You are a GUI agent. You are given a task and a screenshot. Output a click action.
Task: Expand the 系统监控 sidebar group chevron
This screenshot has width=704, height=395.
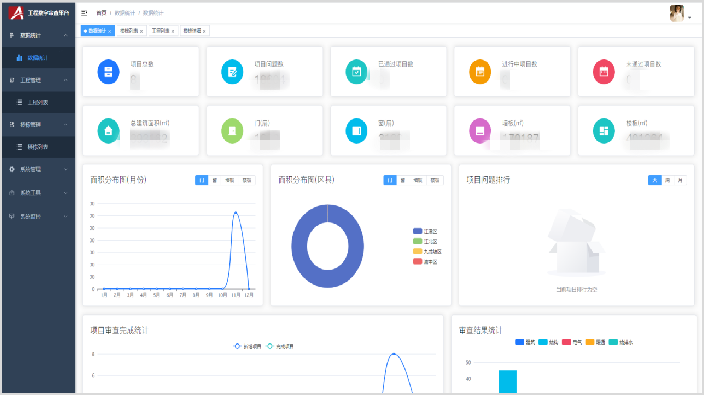pos(66,216)
